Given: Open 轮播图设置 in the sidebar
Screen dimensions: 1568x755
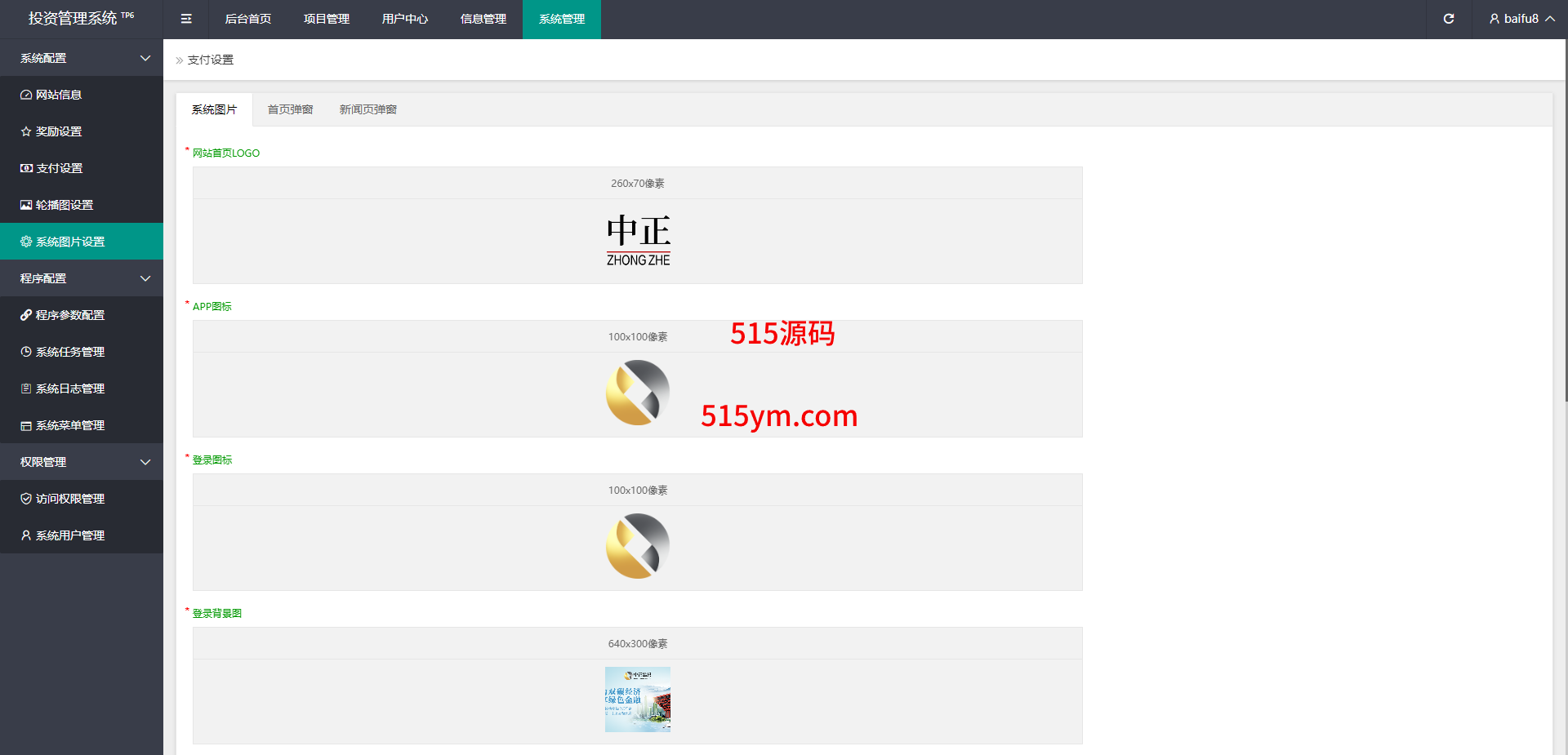Looking at the screenshot, I should (x=64, y=205).
